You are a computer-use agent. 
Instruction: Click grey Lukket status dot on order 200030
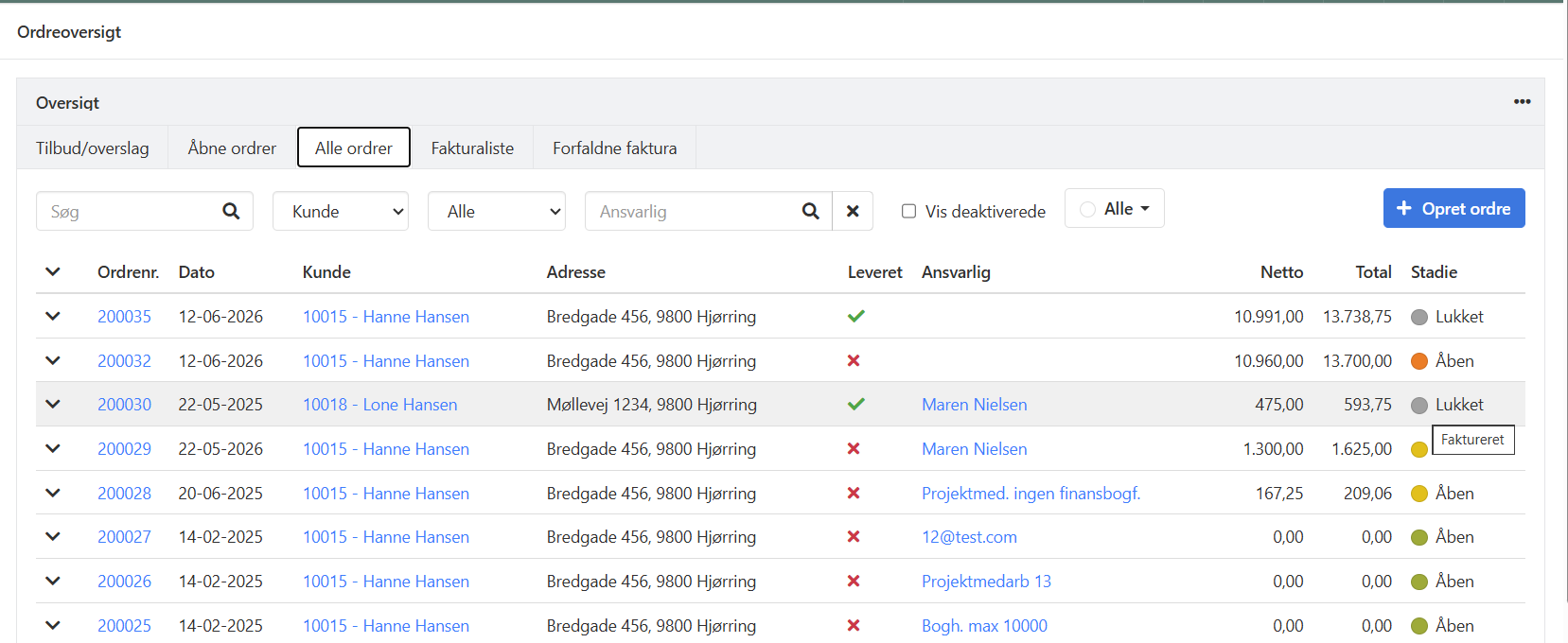click(x=1419, y=405)
